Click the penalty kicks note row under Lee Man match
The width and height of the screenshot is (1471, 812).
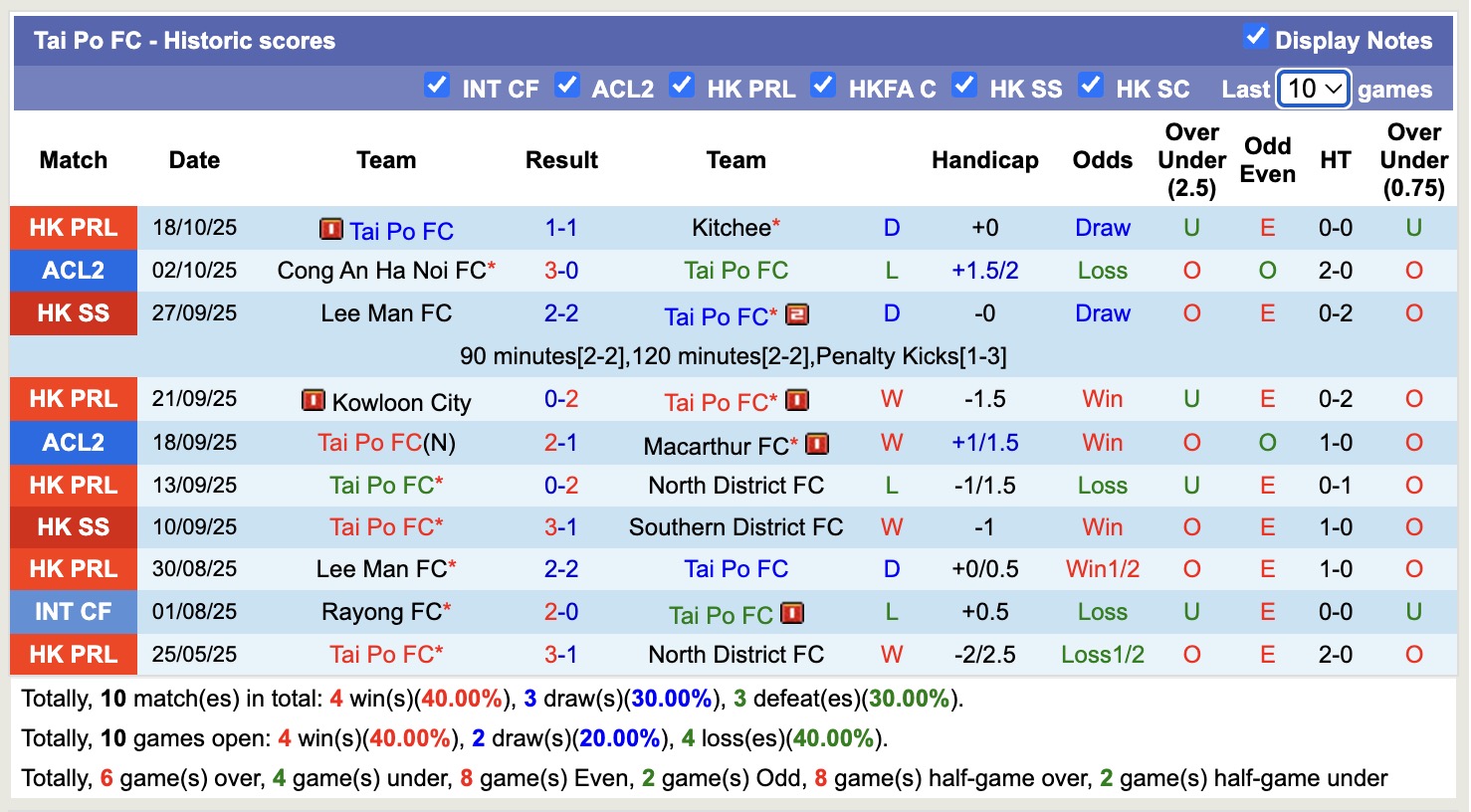point(735,355)
